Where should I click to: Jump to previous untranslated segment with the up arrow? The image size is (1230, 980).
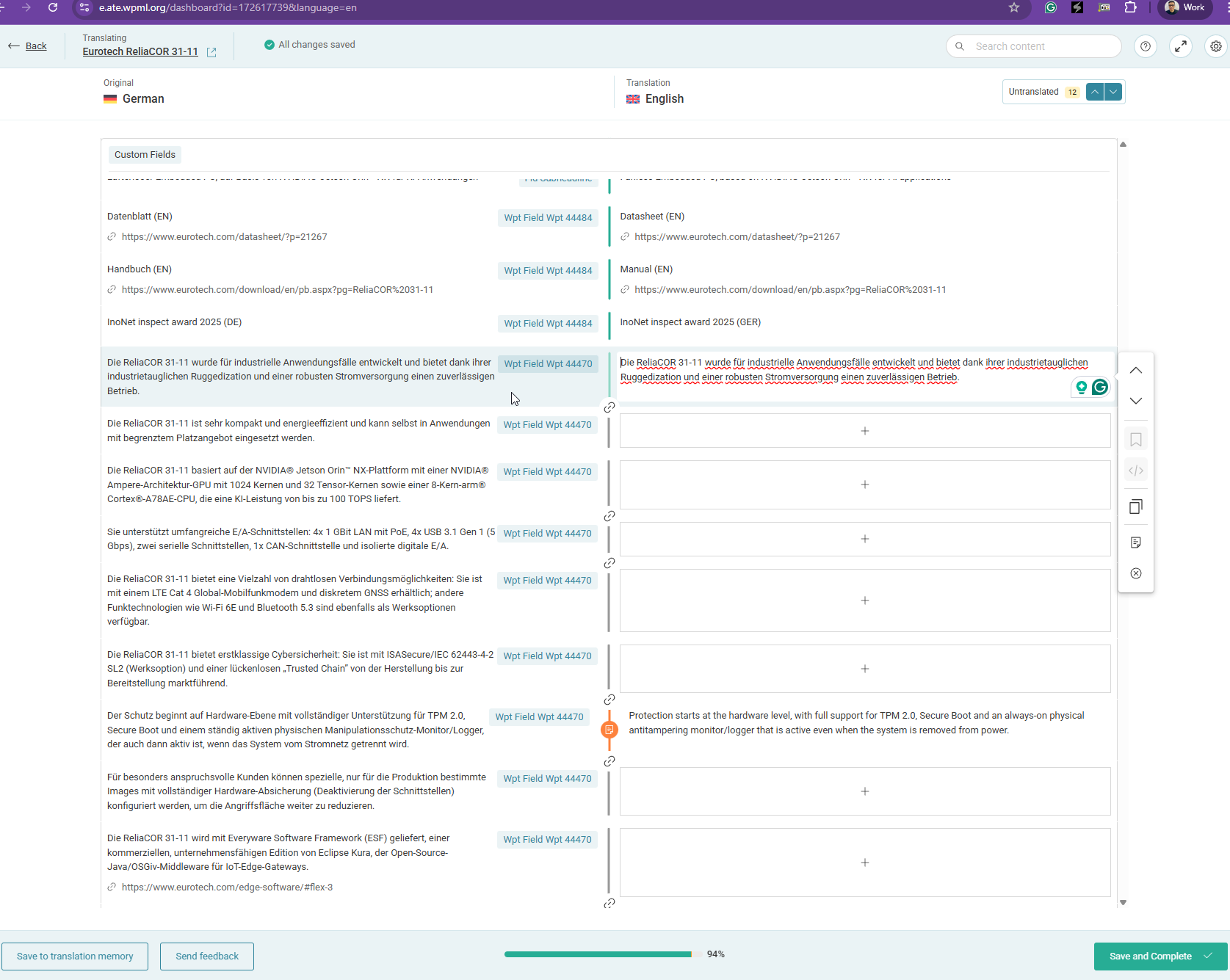[1095, 92]
